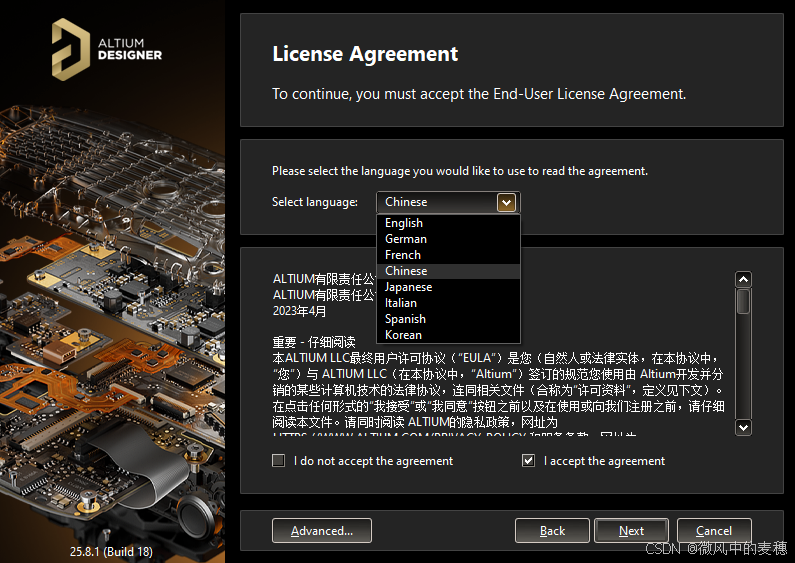Click the Select language combo box field
795x563 pixels.
tap(448, 202)
